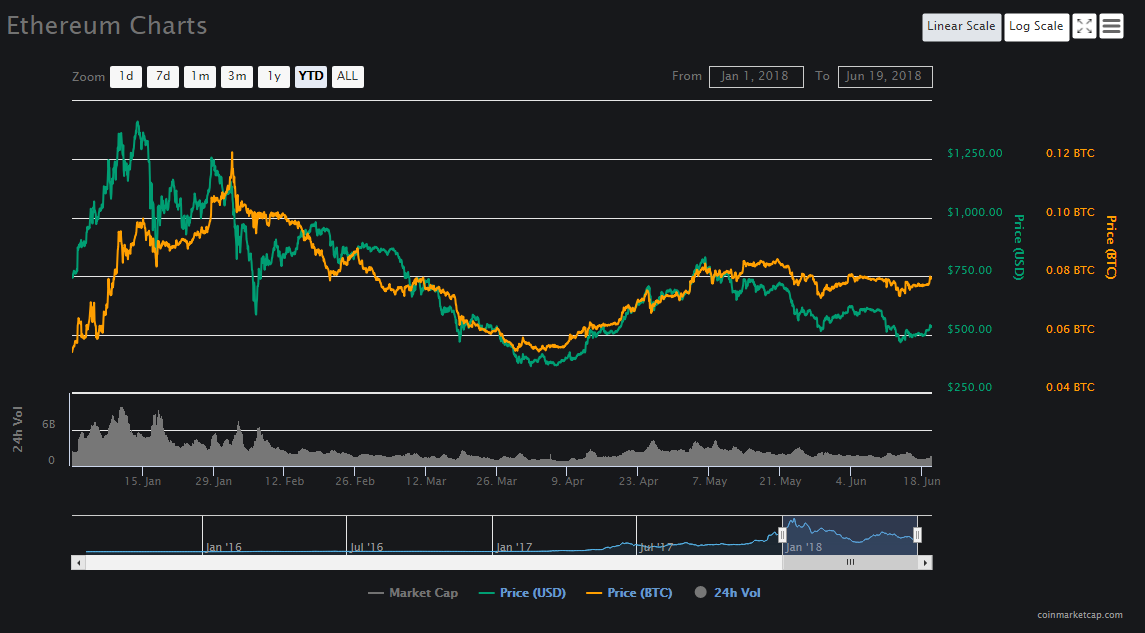The width and height of the screenshot is (1145, 633).
Task: Toggle Price (BTC) series in legend
Action: (629, 593)
